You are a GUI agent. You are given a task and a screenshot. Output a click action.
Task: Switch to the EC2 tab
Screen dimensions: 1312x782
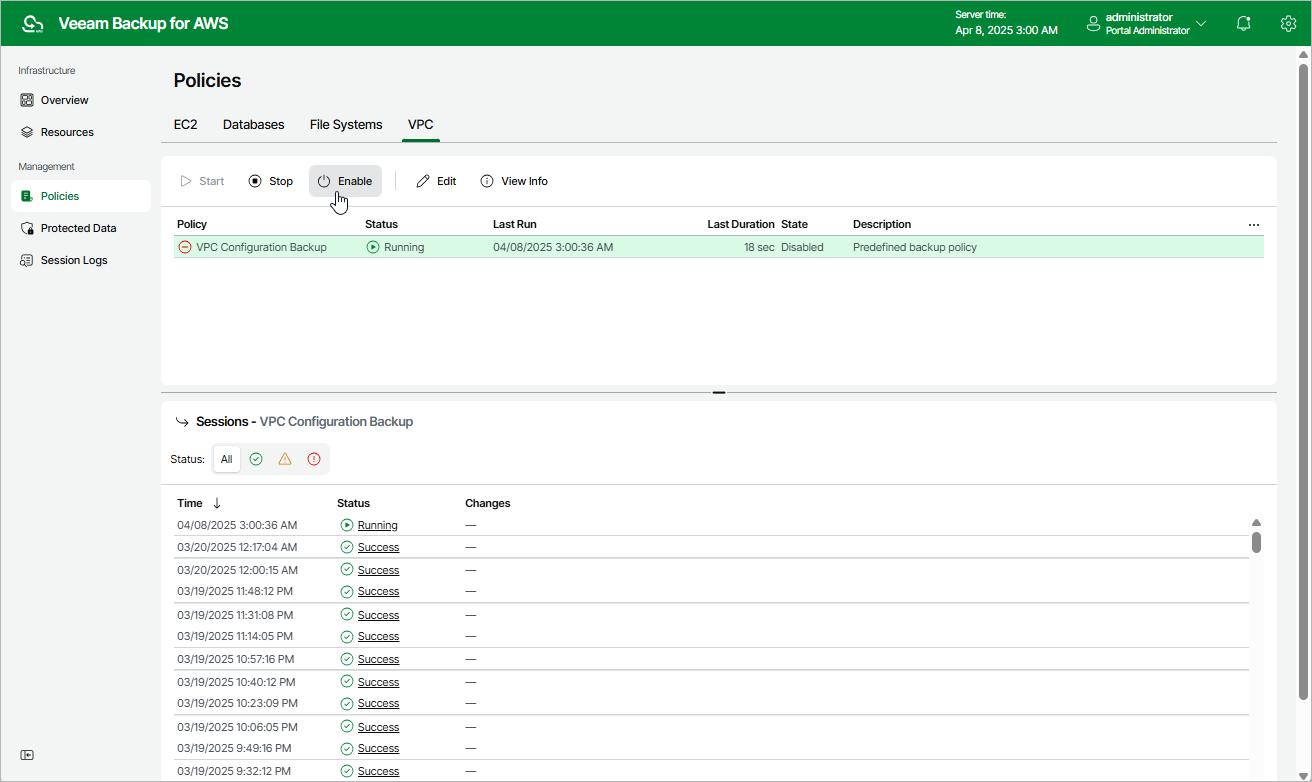pyautogui.click(x=185, y=125)
